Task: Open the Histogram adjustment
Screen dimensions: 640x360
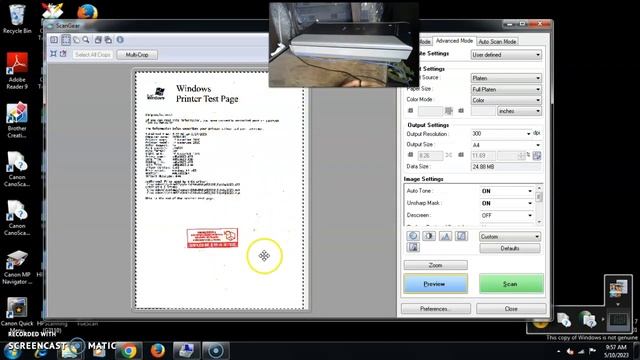Action: [445, 236]
